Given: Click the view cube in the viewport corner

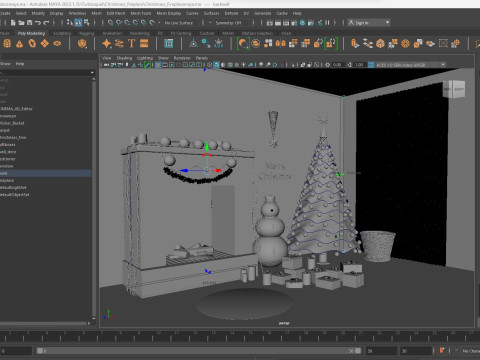Looking at the screenshot, I should point(454,89).
